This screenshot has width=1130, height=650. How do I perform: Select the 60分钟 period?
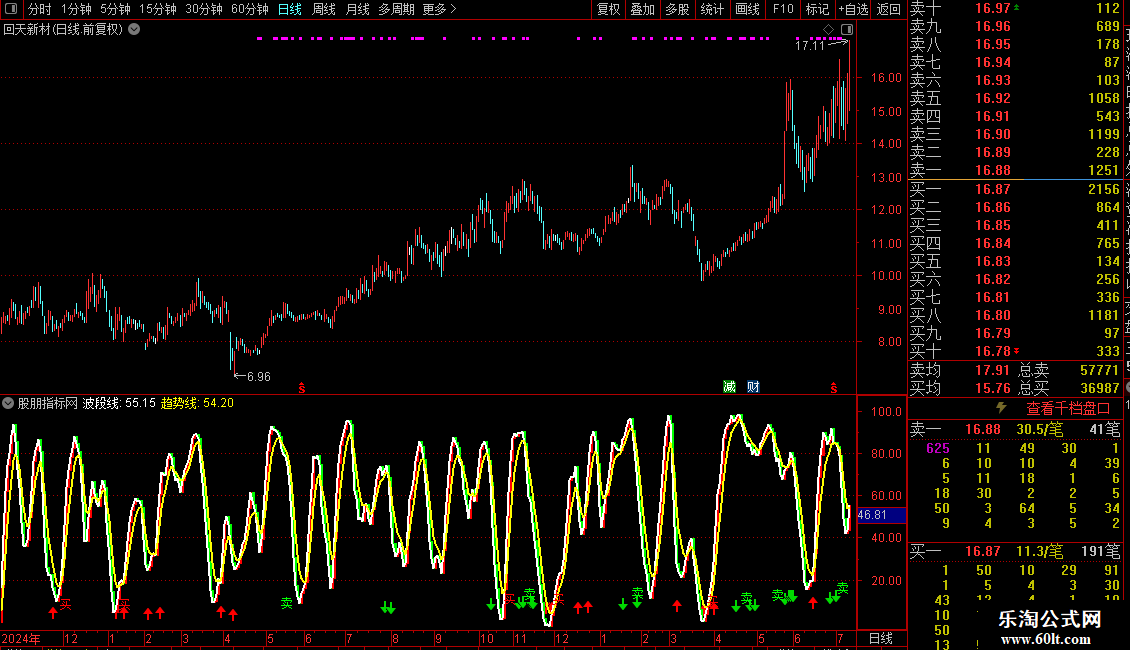tap(250, 9)
